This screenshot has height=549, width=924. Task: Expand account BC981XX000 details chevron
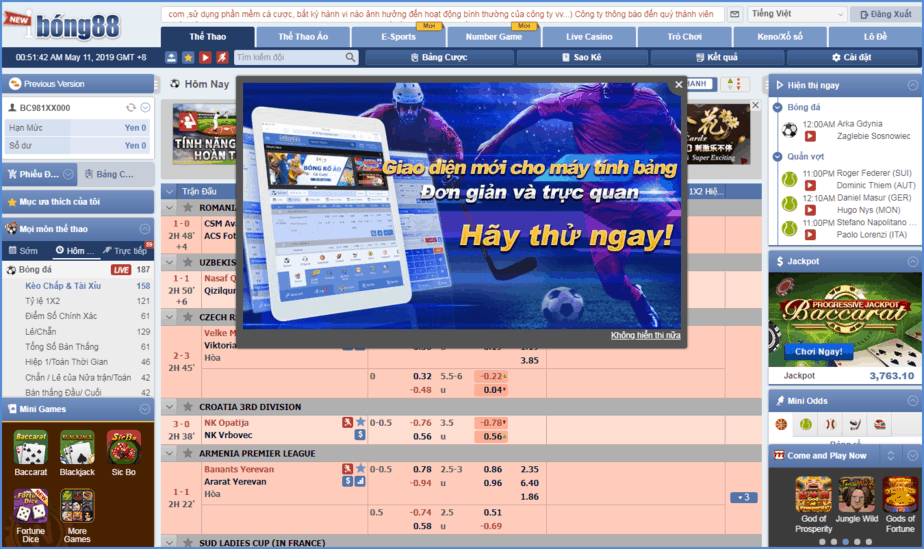tap(145, 108)
